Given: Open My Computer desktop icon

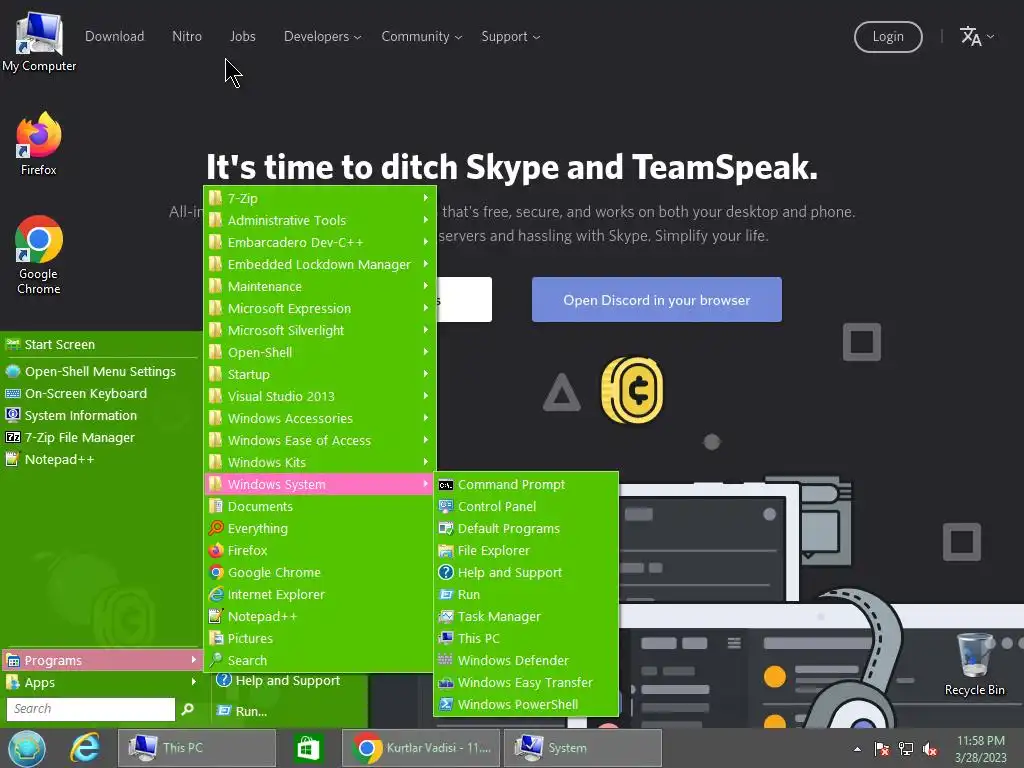Looking at the screenshot, I should [39, 40].
